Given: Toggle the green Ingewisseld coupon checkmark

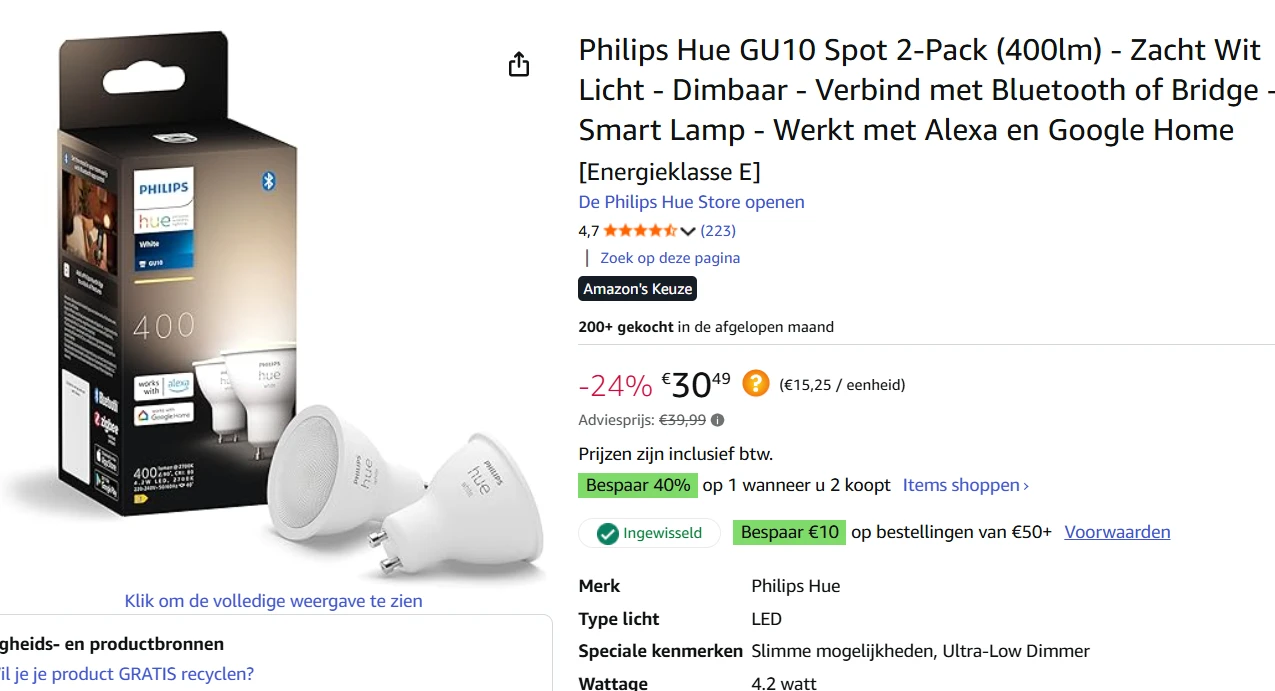Looking at the screenshot, I should click(x=607, y=533).
